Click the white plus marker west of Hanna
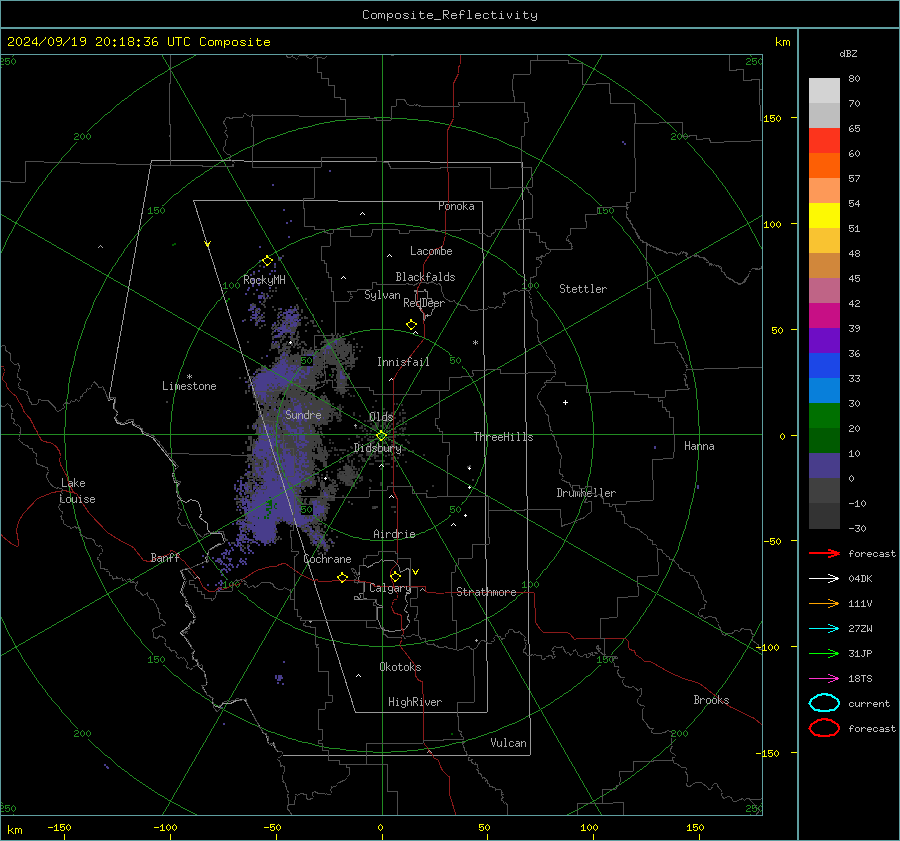Image resolution: width=900 pixels, height=841 pixels. point(565,402)
